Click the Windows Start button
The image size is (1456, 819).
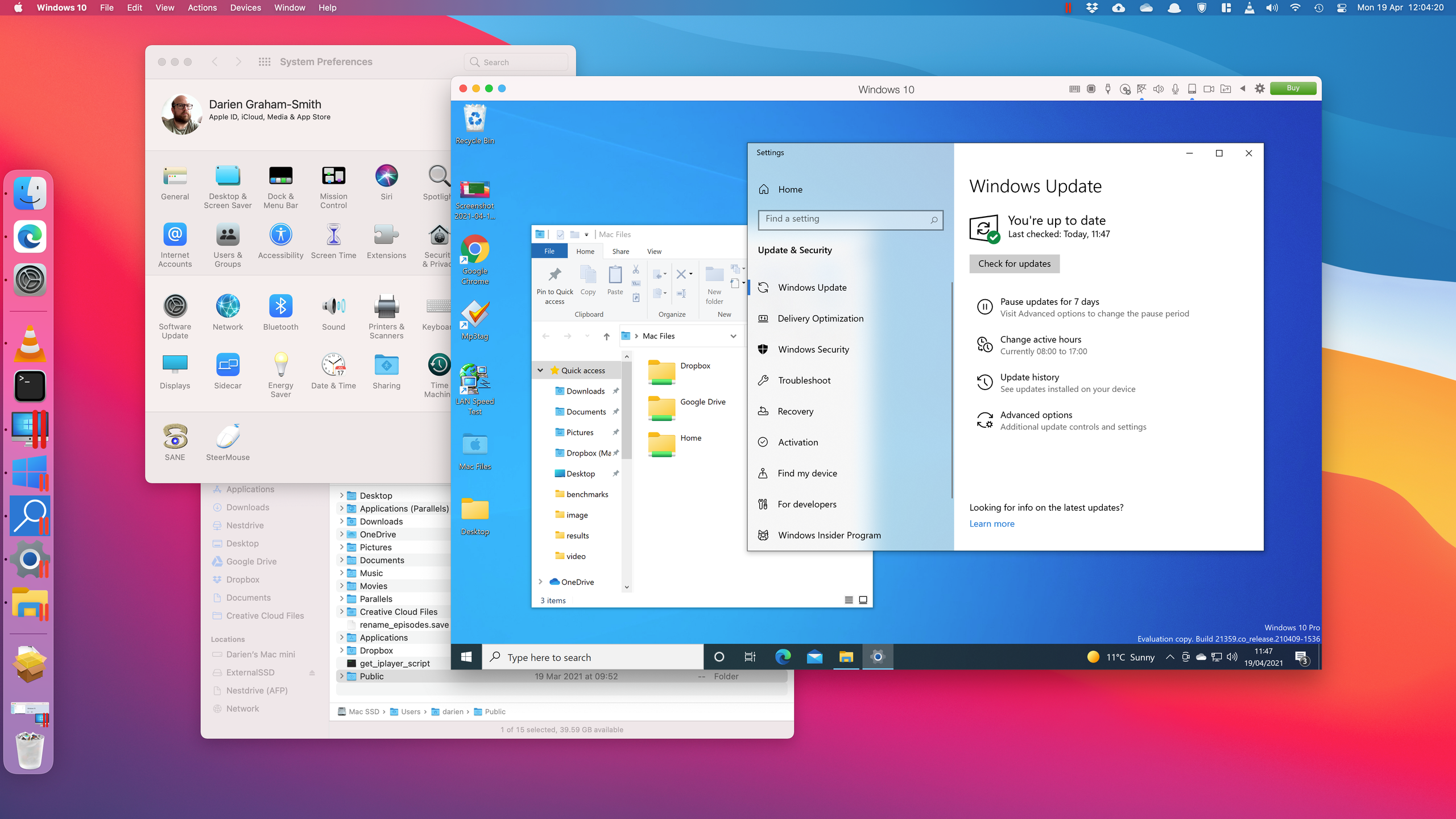(x=466, y=657)
